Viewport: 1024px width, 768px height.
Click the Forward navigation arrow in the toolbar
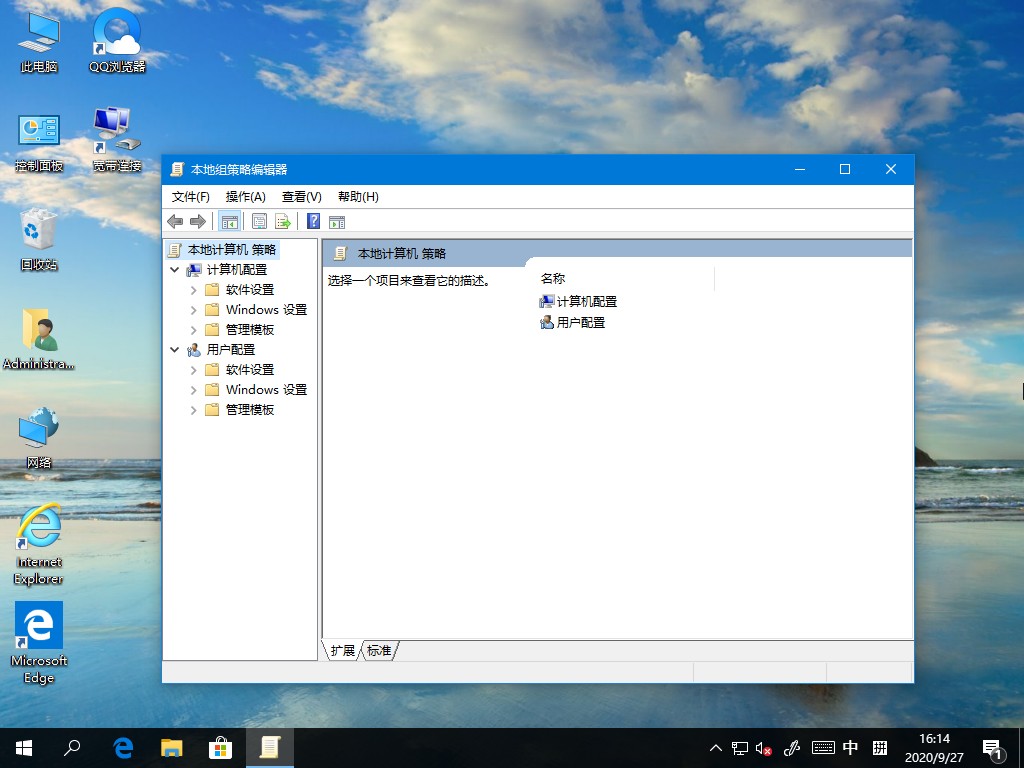[198, 221]
